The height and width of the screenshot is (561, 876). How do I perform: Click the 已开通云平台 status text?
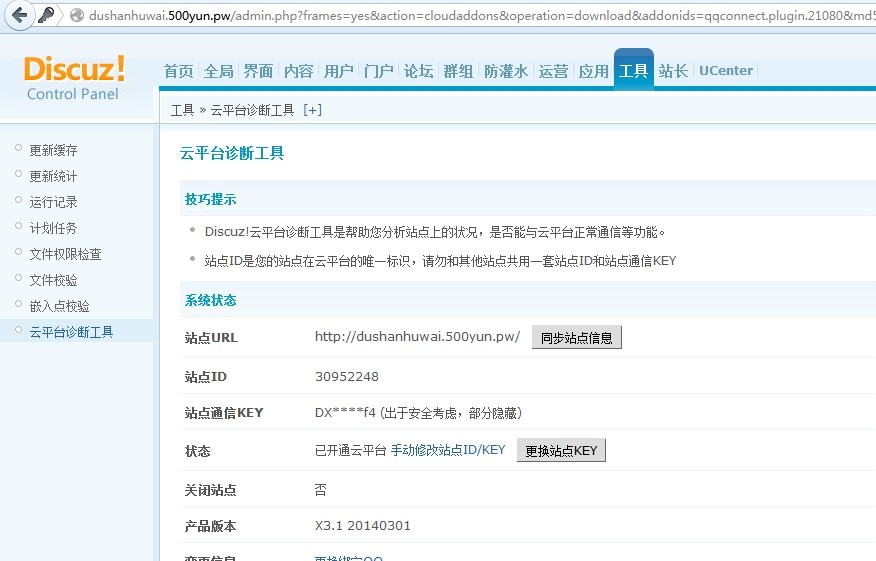click(351, 450)
